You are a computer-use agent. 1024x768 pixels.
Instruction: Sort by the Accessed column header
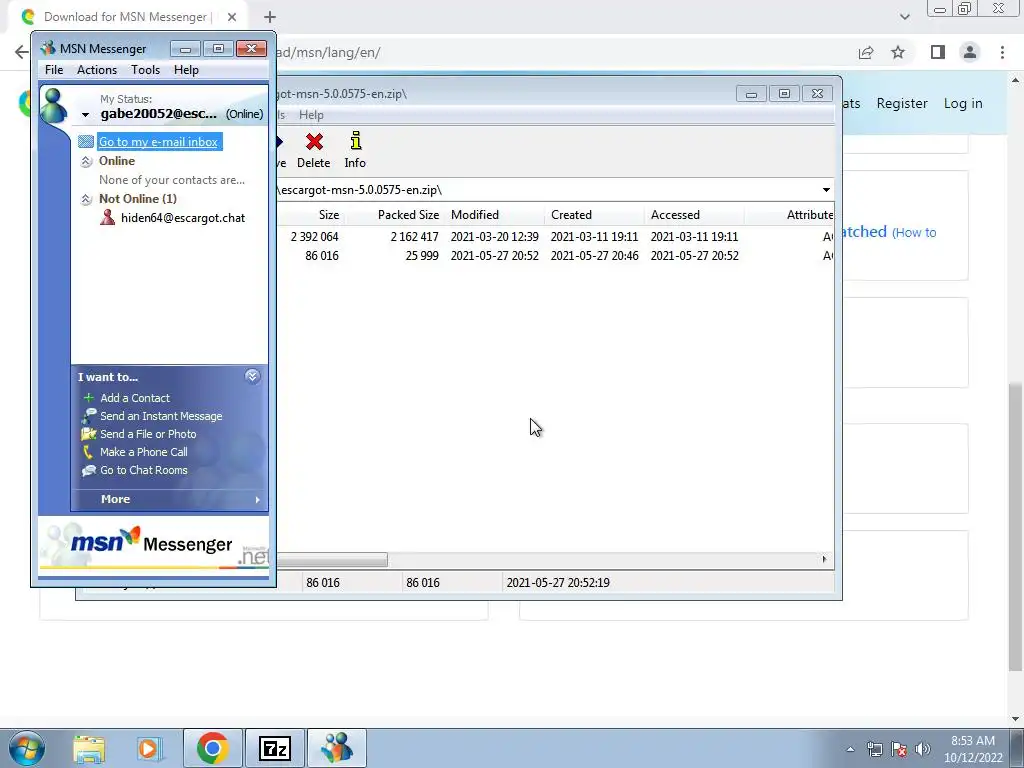click(675, 215)
